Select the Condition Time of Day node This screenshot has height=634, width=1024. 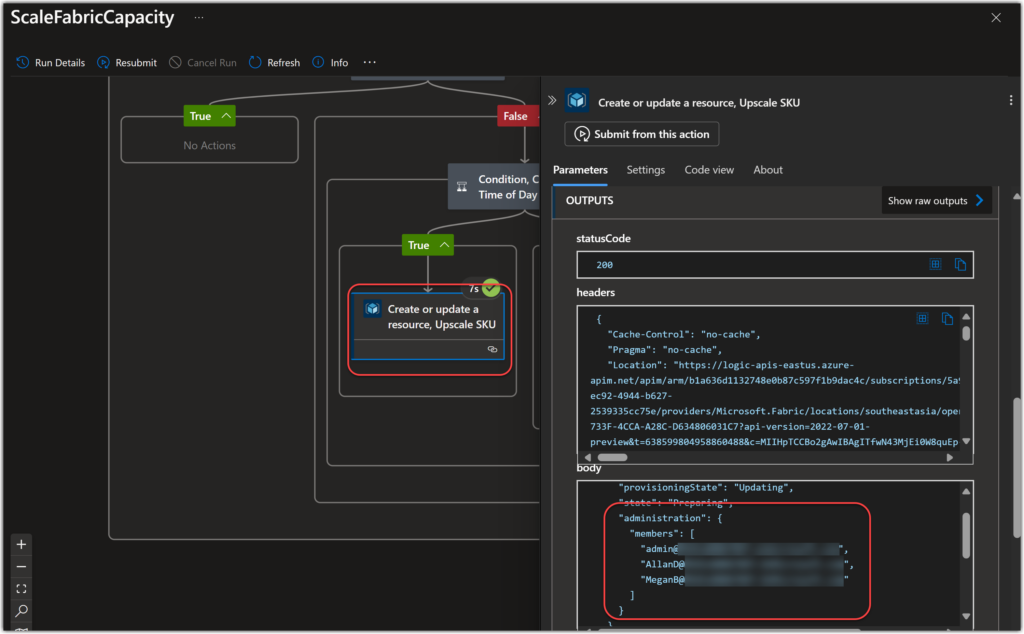click(494, 187)
